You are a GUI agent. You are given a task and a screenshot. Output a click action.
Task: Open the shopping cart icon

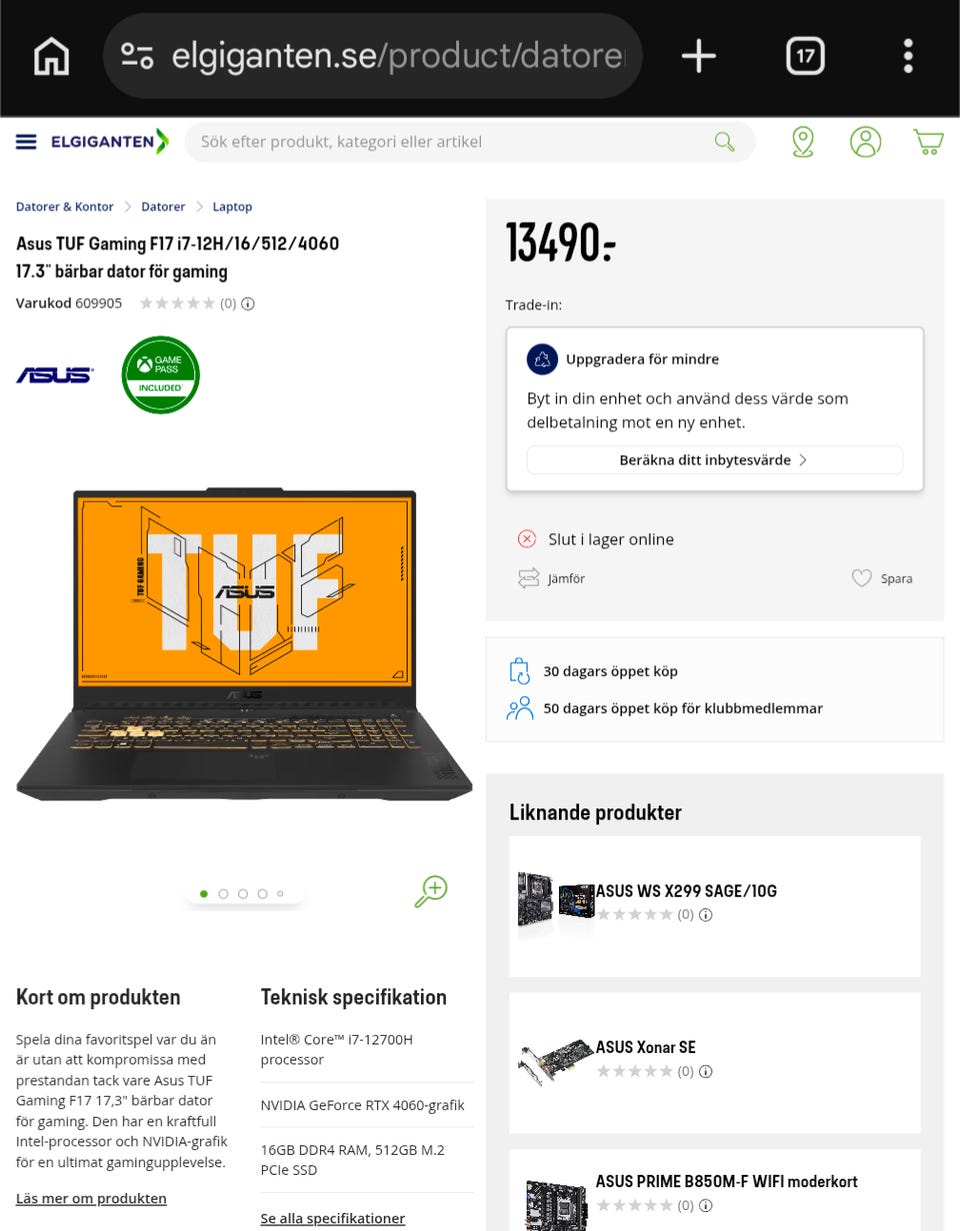(x=929, y=142)
